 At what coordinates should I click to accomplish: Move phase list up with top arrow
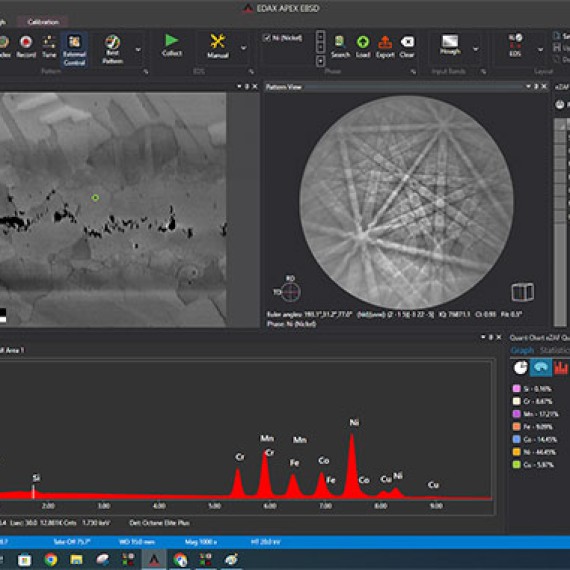pos(320,36)
